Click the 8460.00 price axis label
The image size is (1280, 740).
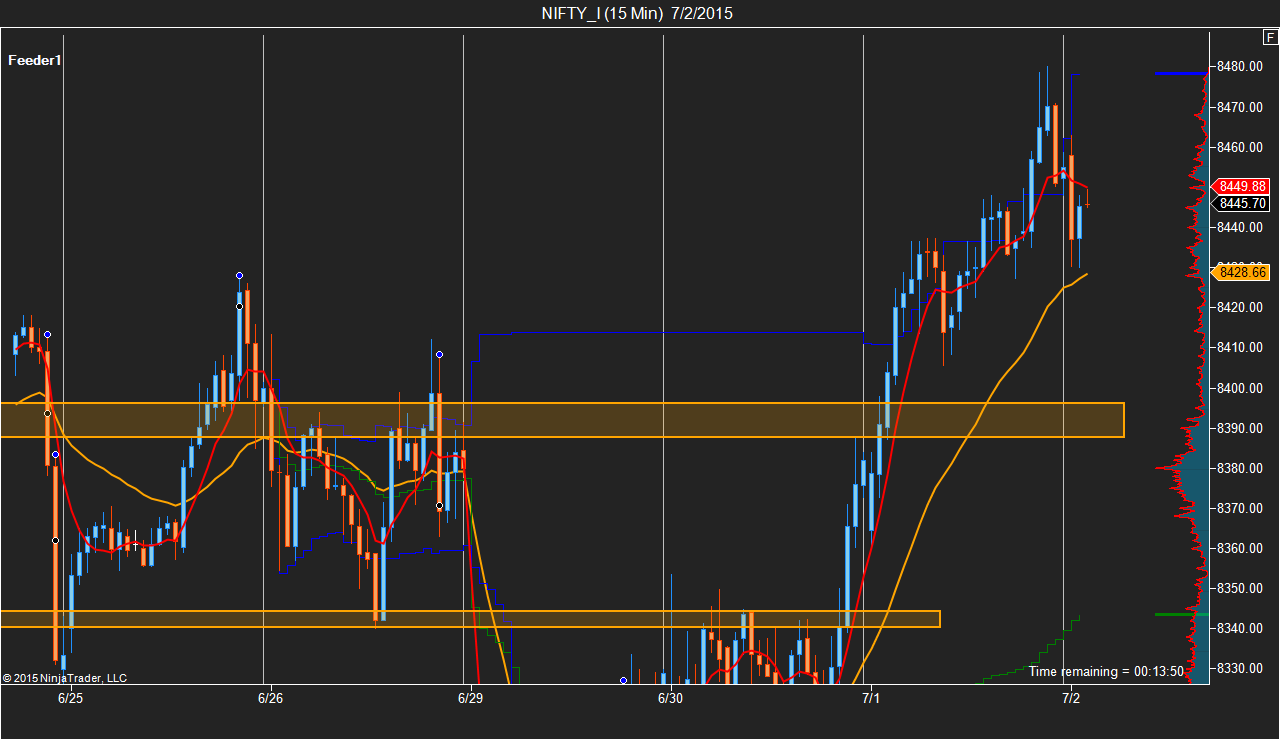pos(1238,147)
